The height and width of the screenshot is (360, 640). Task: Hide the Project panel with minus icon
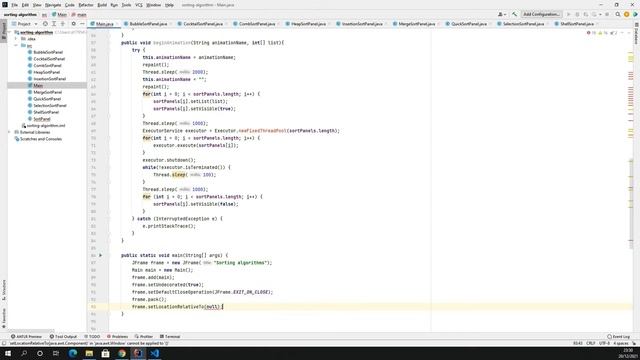82,24
